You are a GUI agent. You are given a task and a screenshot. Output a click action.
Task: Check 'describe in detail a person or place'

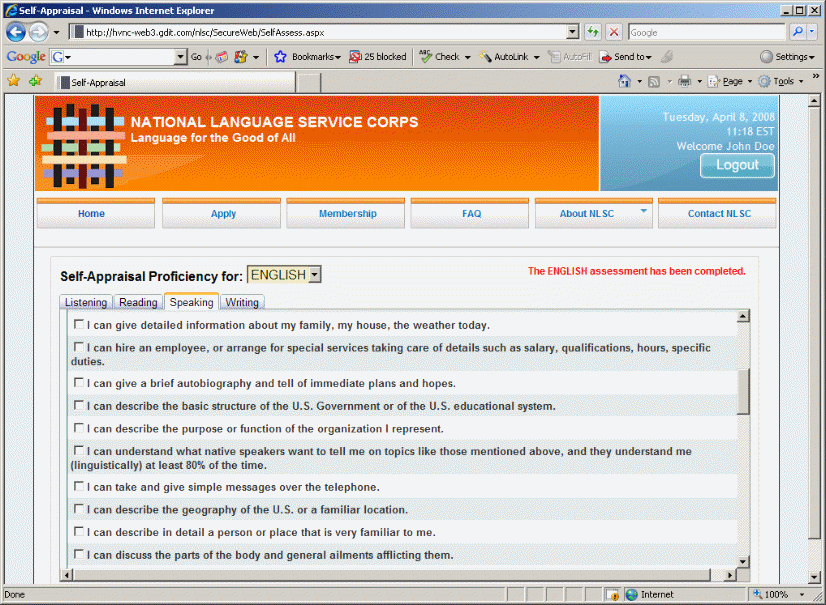[78, 531]
